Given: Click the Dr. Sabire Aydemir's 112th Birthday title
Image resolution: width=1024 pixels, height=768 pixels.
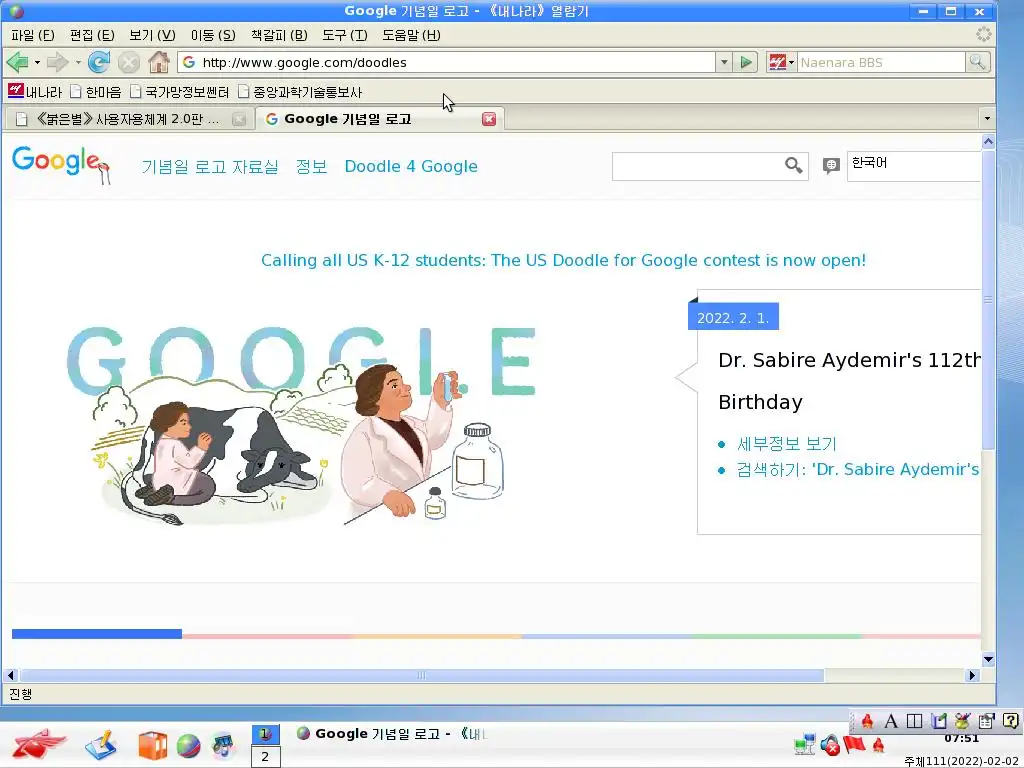Looking at the screenshot, I should click(x=848, y=381).
